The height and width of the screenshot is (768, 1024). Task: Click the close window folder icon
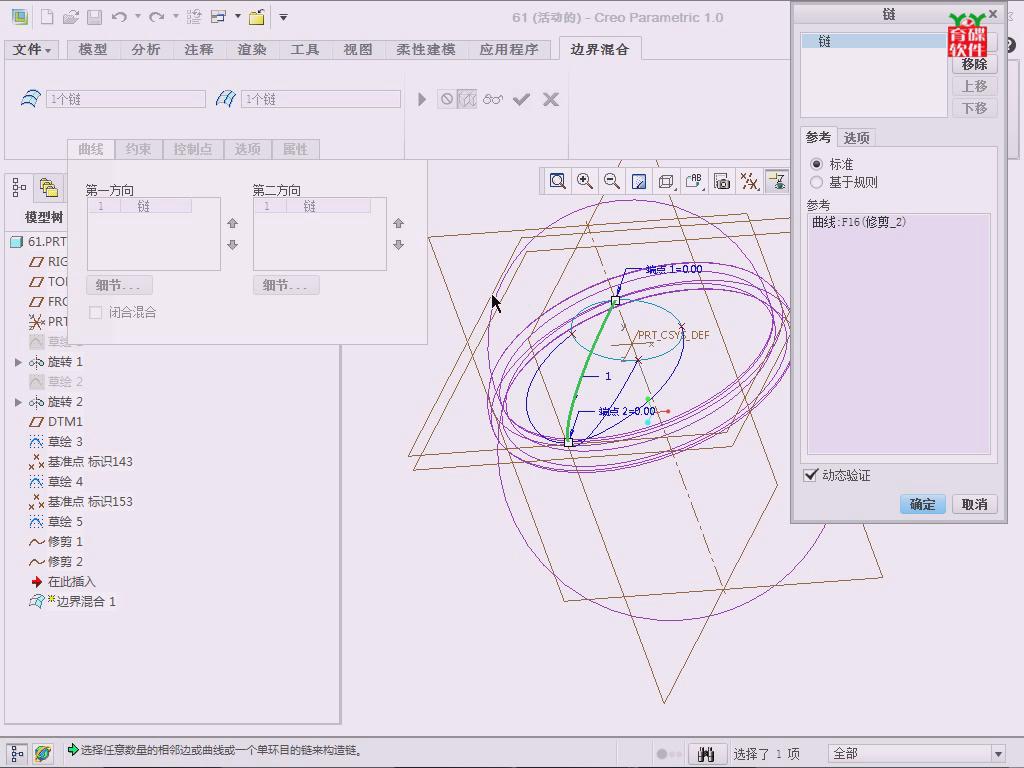pos(257,17)
